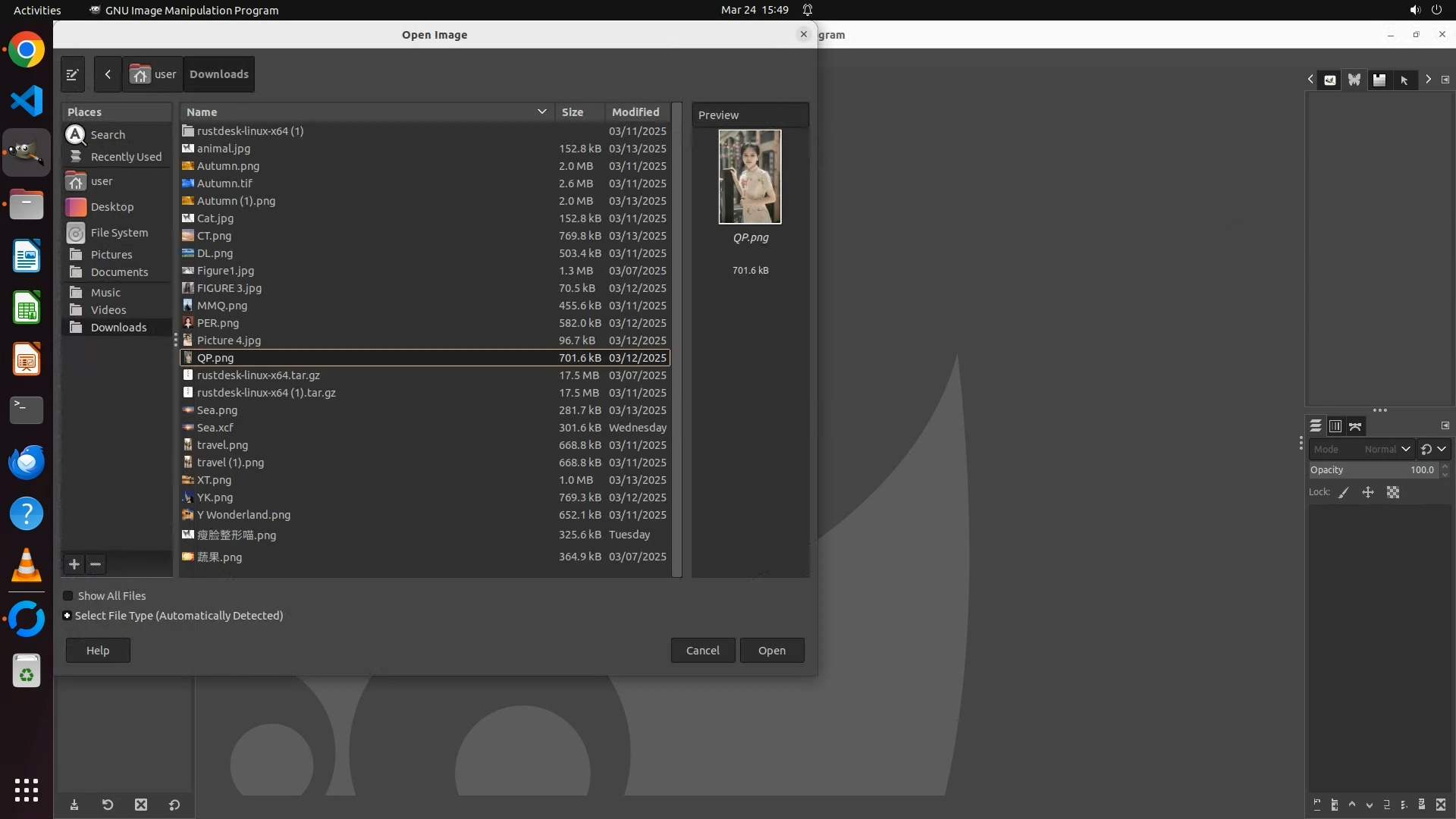1456x819 pixels.
Task: Go back using the path bar arrow
Action: click(108, 74)
